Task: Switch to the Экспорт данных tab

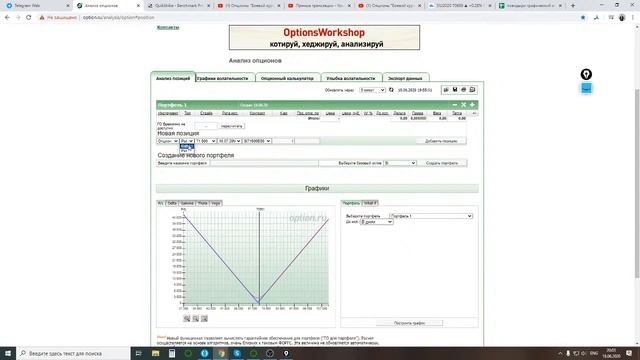Action: [x=405, y=78]
